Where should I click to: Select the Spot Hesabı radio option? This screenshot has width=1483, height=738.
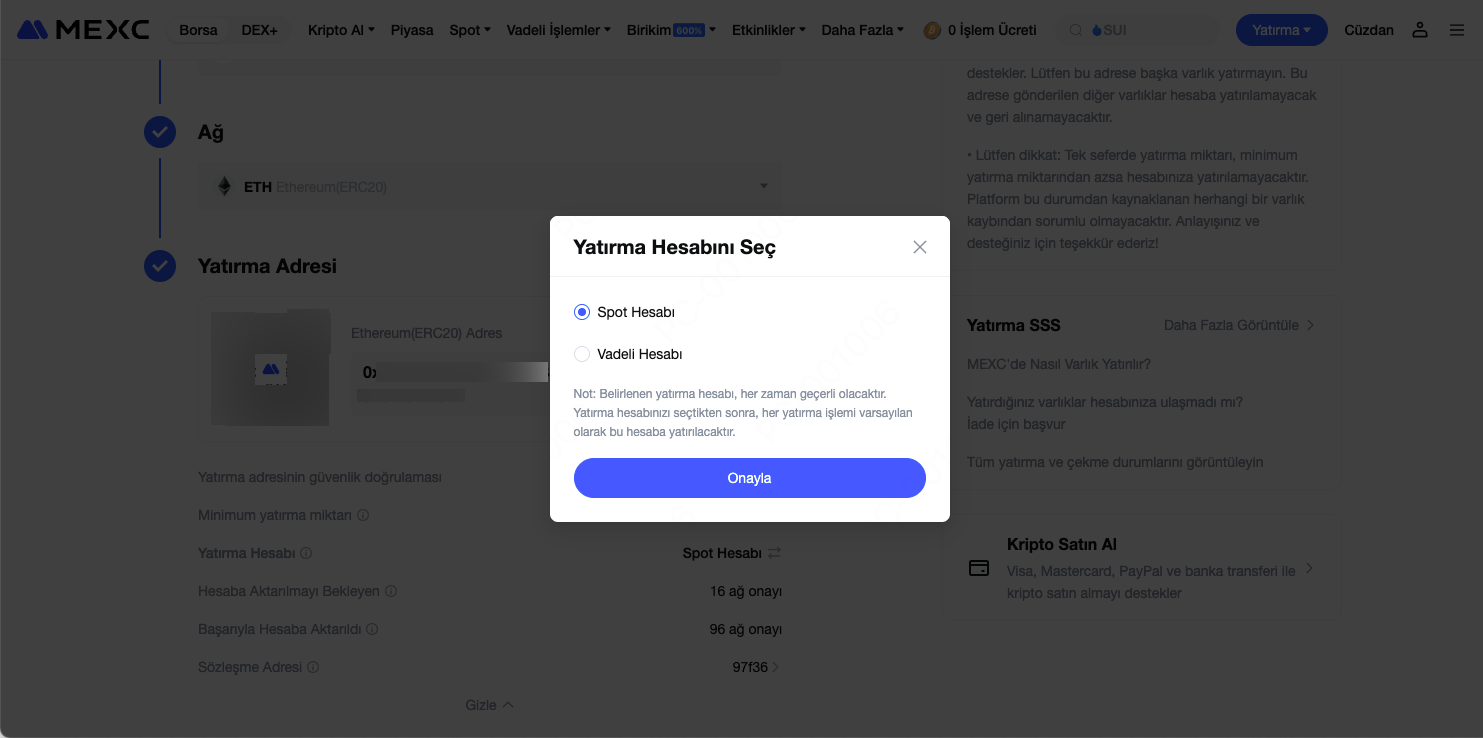(x=582, y=312)
